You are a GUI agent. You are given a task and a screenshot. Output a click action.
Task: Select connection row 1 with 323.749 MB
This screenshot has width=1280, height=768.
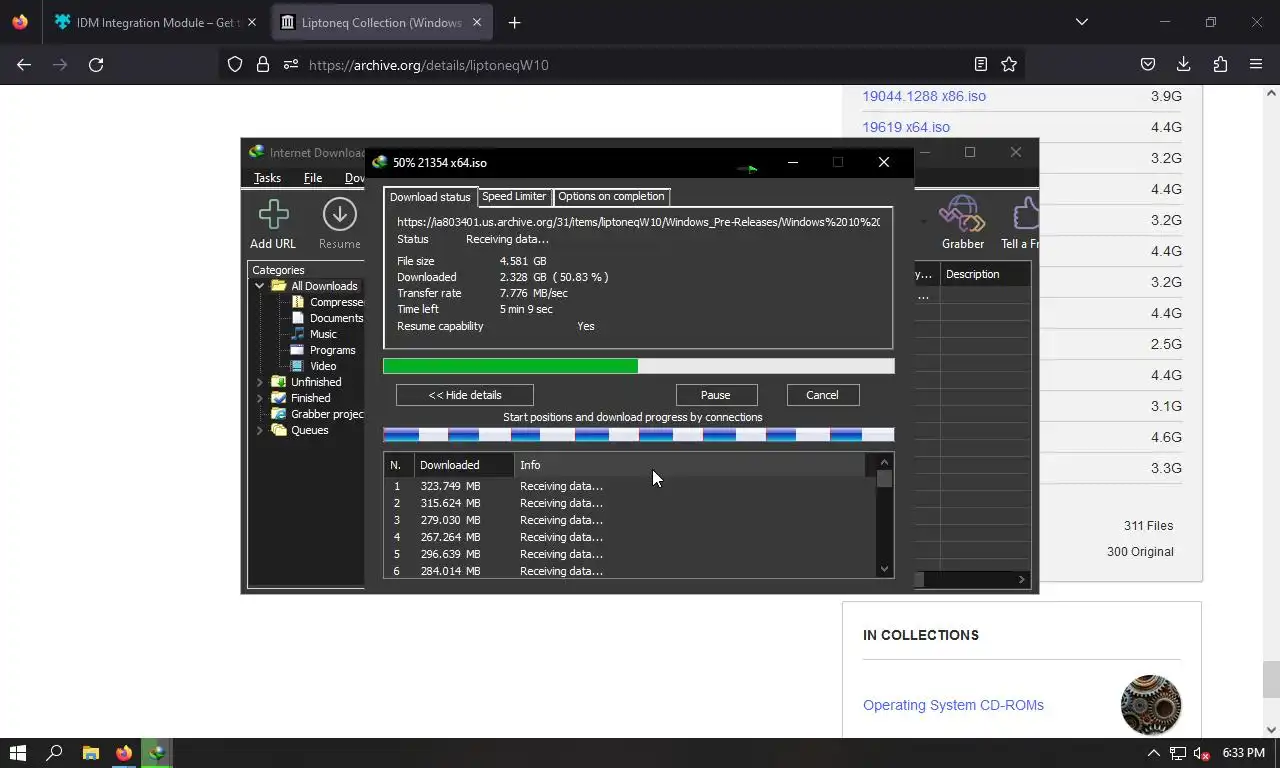coord(630,486)
